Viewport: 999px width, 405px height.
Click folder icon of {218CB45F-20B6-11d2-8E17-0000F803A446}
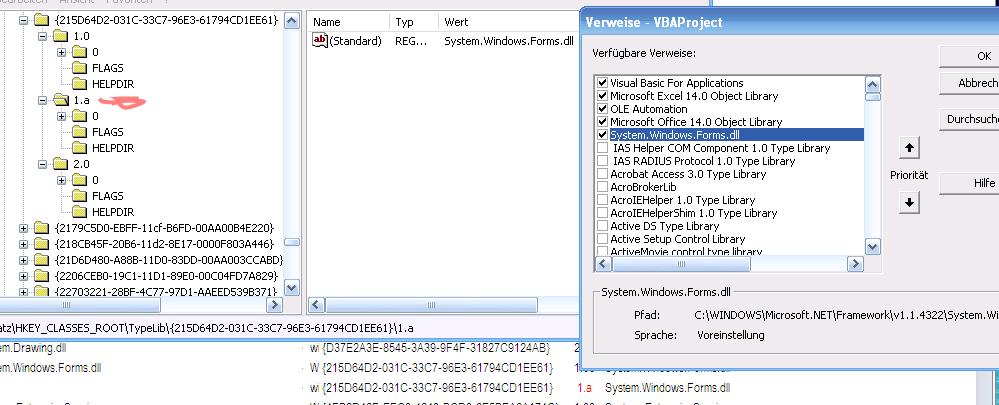pos(41,244)
